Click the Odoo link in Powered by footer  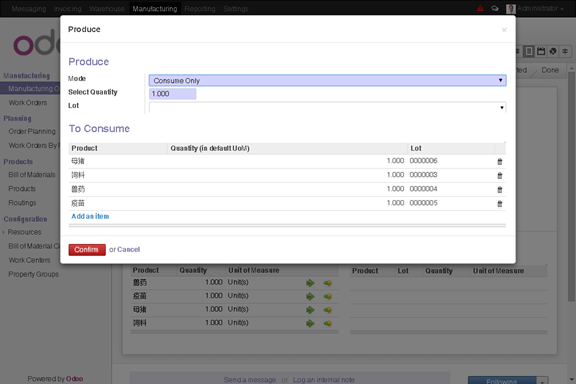[74, 379]
